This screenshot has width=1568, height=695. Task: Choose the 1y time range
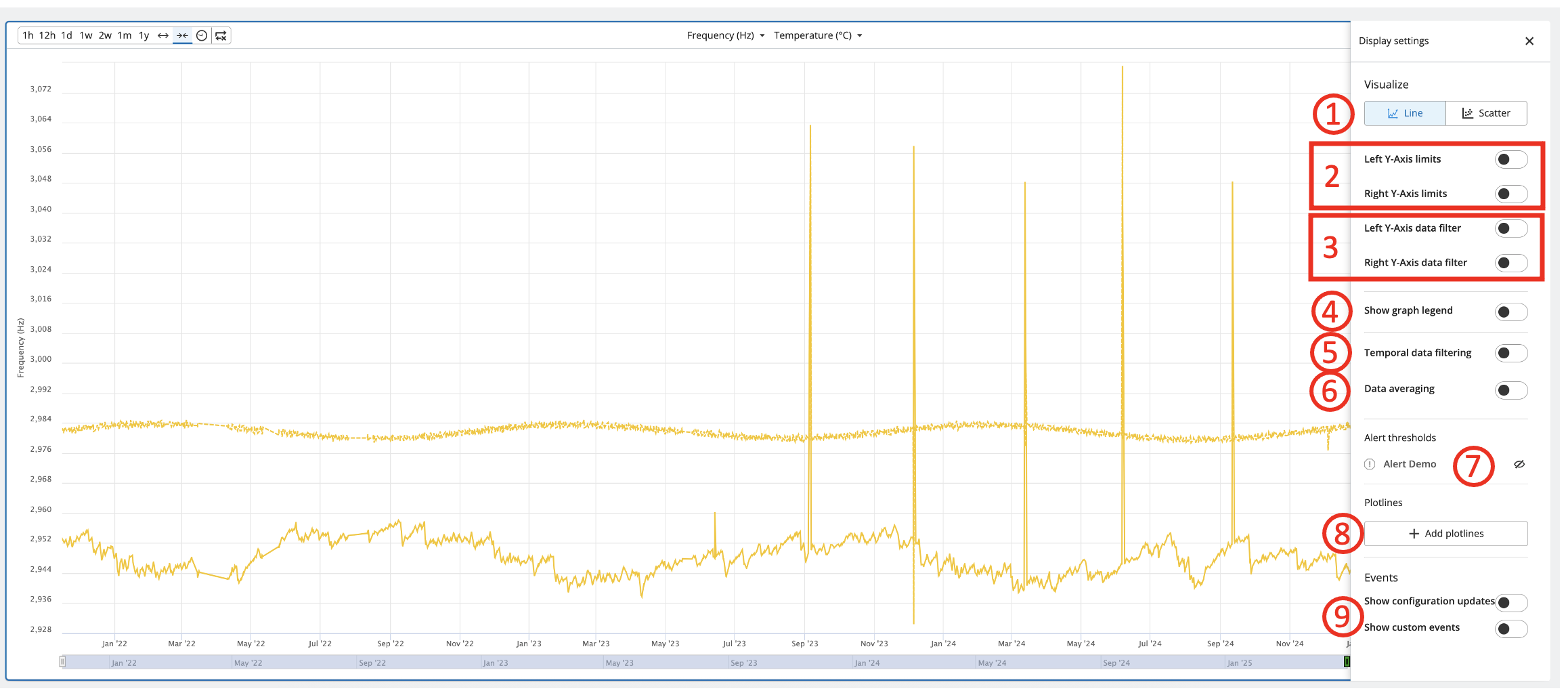(x=144, y=36)
